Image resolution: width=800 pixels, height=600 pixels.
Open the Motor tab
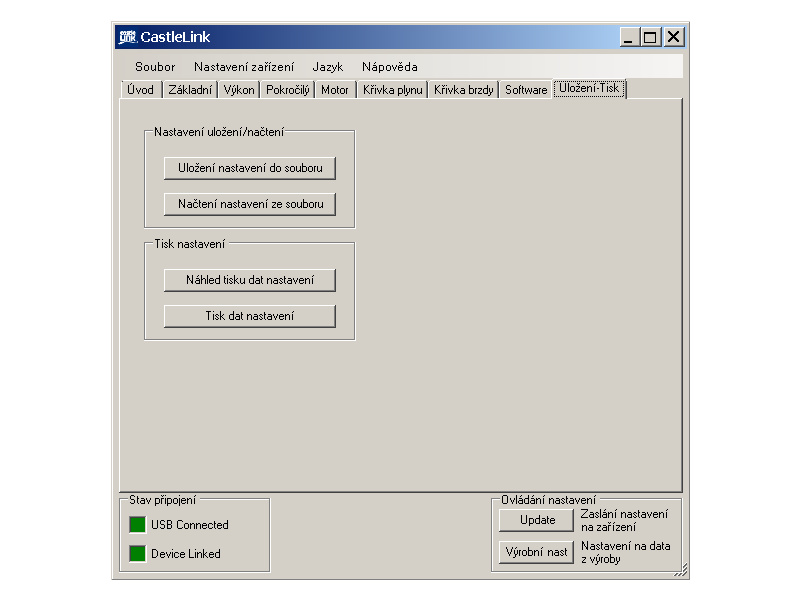[x=335, y=90]
